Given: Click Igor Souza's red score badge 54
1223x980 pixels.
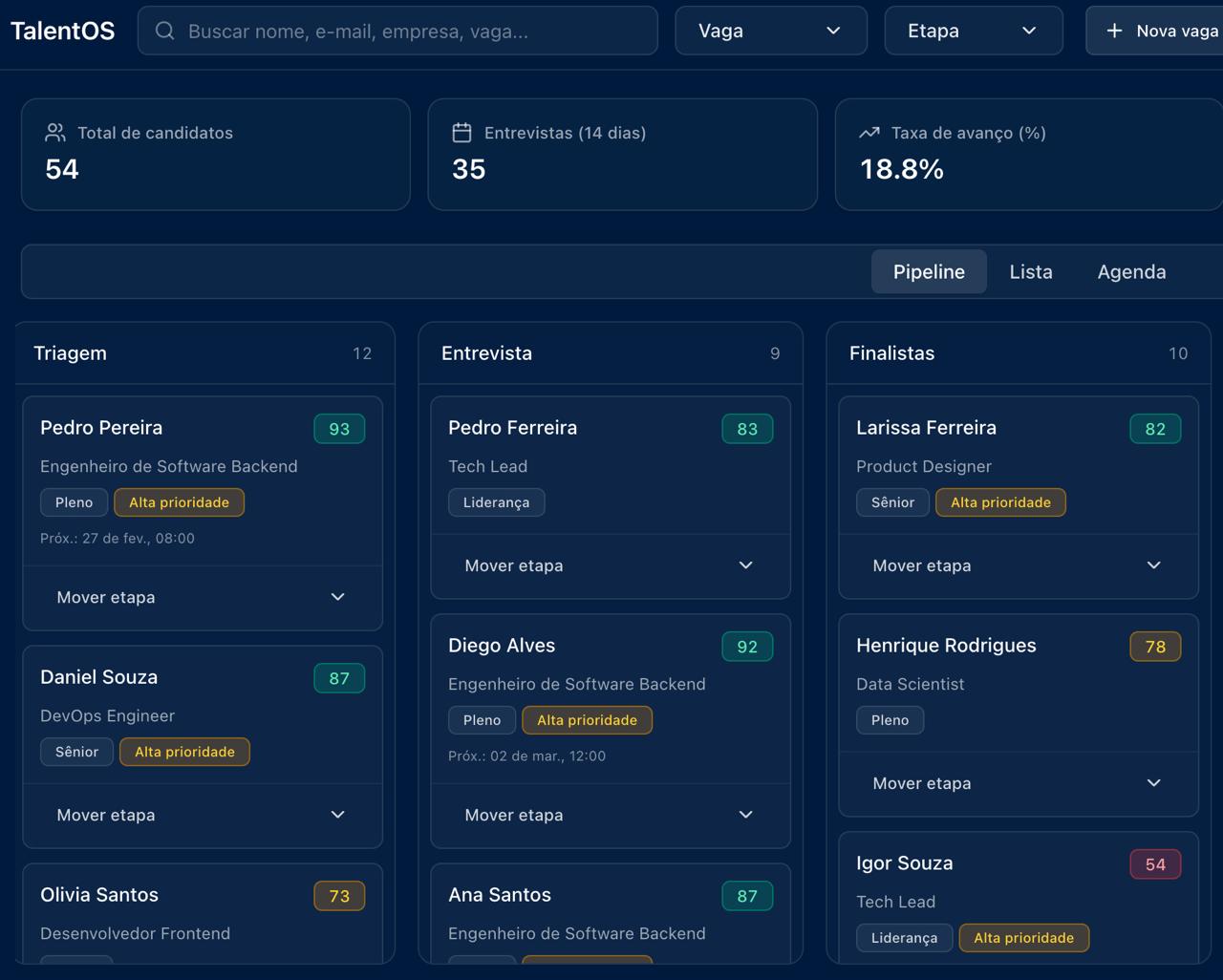Looking at the screenshot, I should pyautogui.click(x=1155, y=864).
